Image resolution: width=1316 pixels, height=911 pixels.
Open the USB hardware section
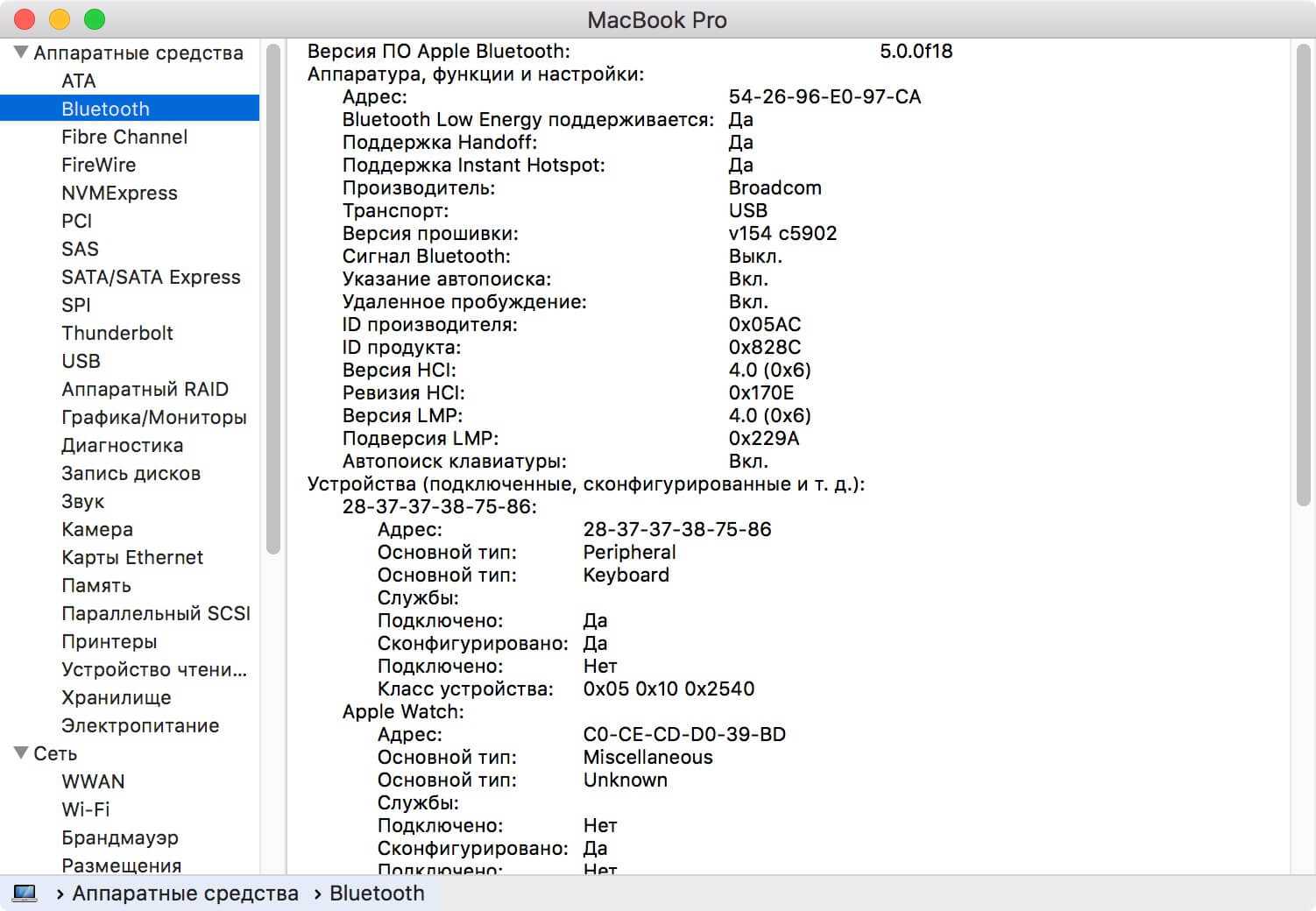tap(81, 361)
